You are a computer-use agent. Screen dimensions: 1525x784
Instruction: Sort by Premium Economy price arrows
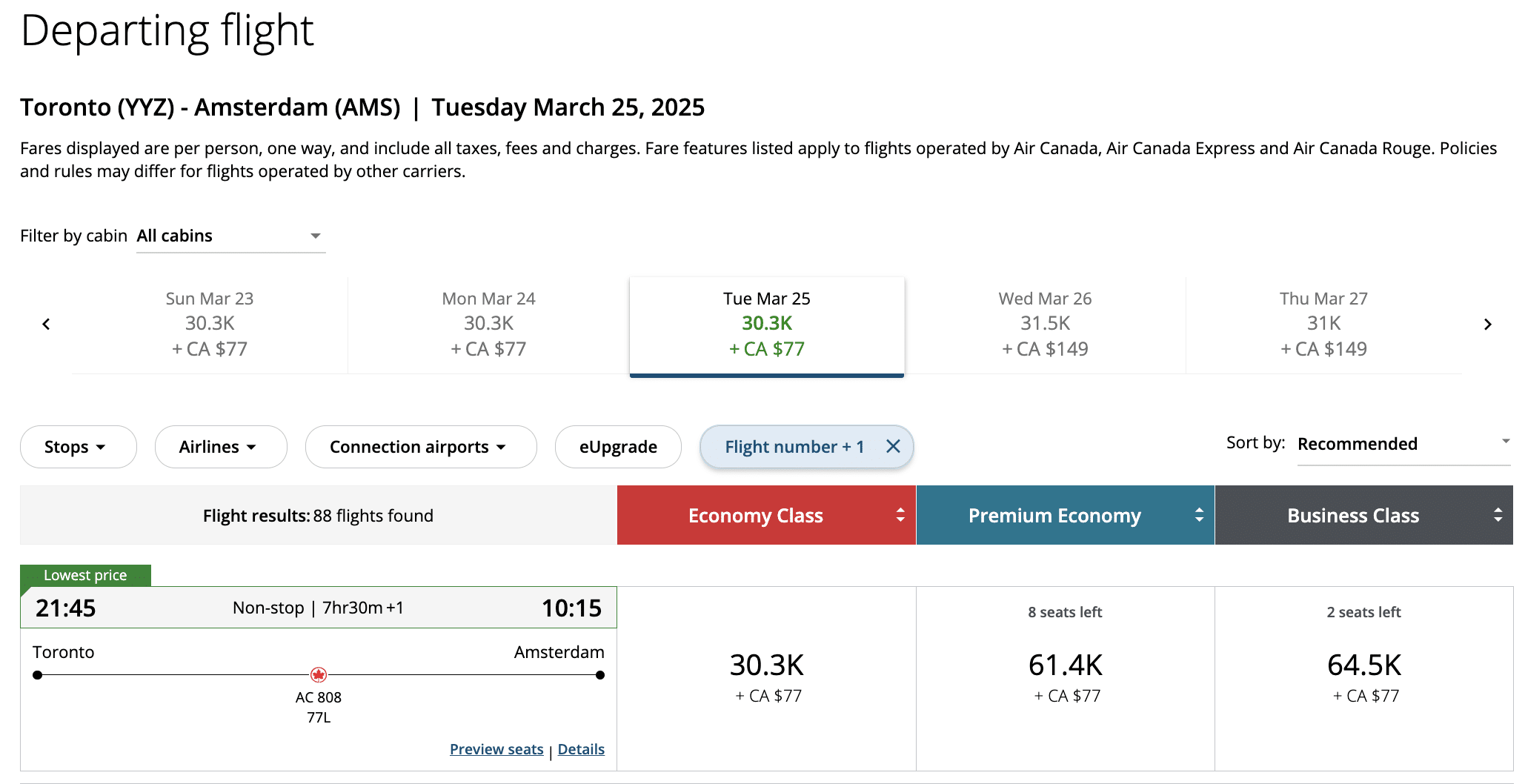pyautogui.click(x=1199, y=515)
